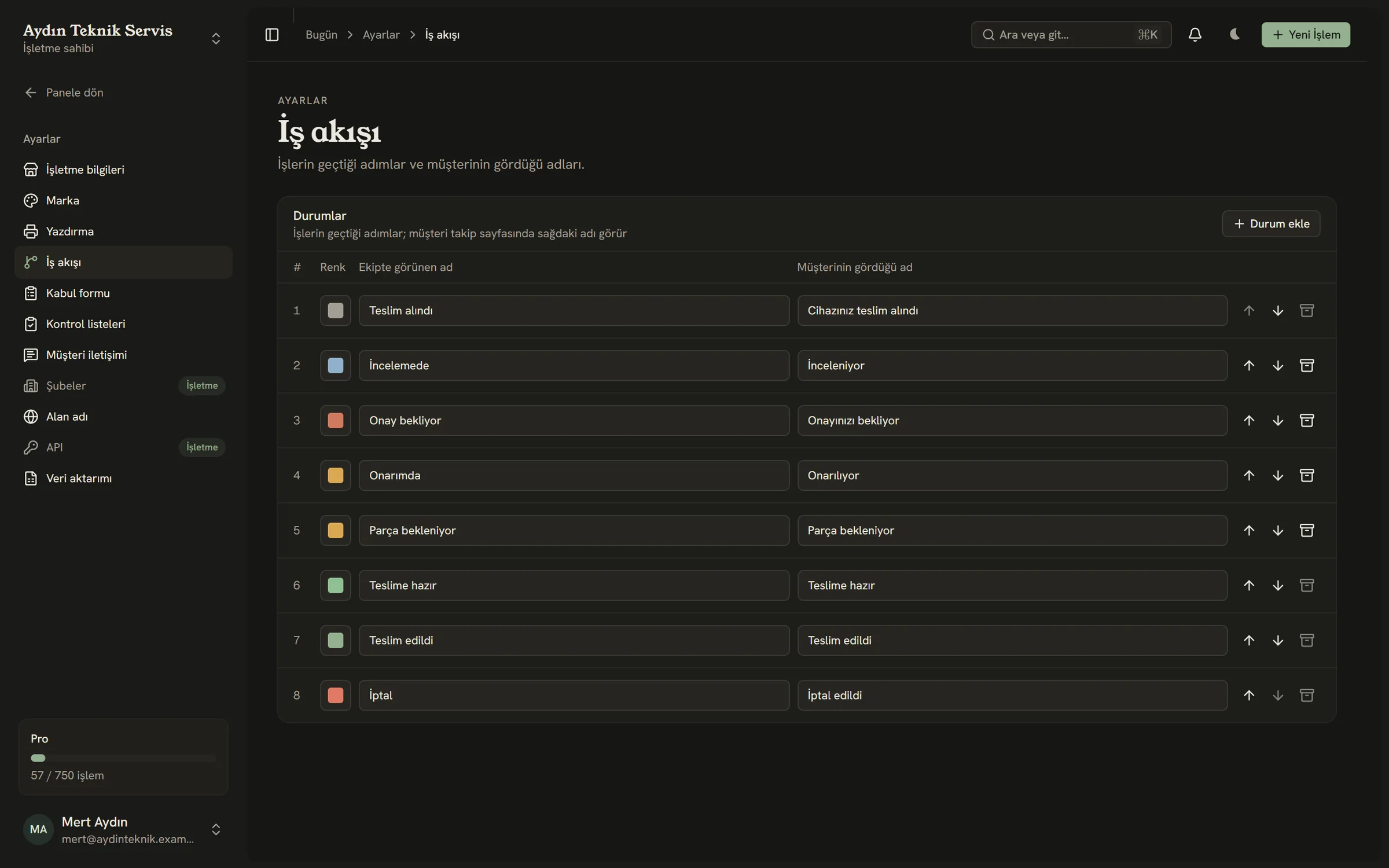Change the color of 'İptal' status
The height and width of the screenshot is (868, 1389).
pos(336,695)
